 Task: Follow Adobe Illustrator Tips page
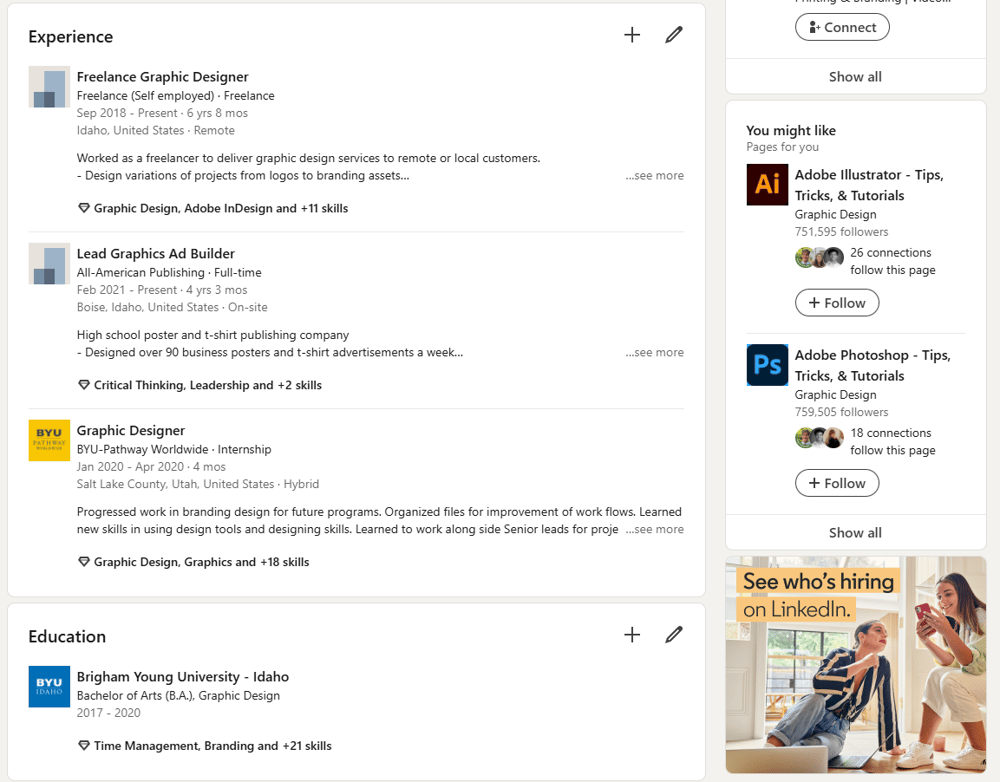click(x=837, y=303)
